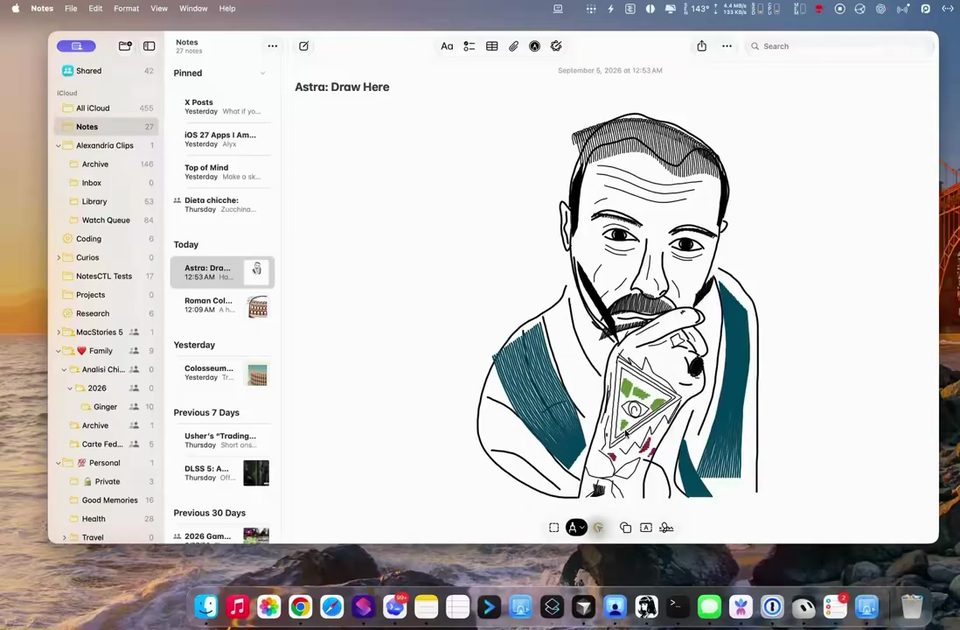The image size is (960, 630).
Task: Toggle the Markup pen tool in toolbar
Action: pyautogui.click(x=534, y=46)
